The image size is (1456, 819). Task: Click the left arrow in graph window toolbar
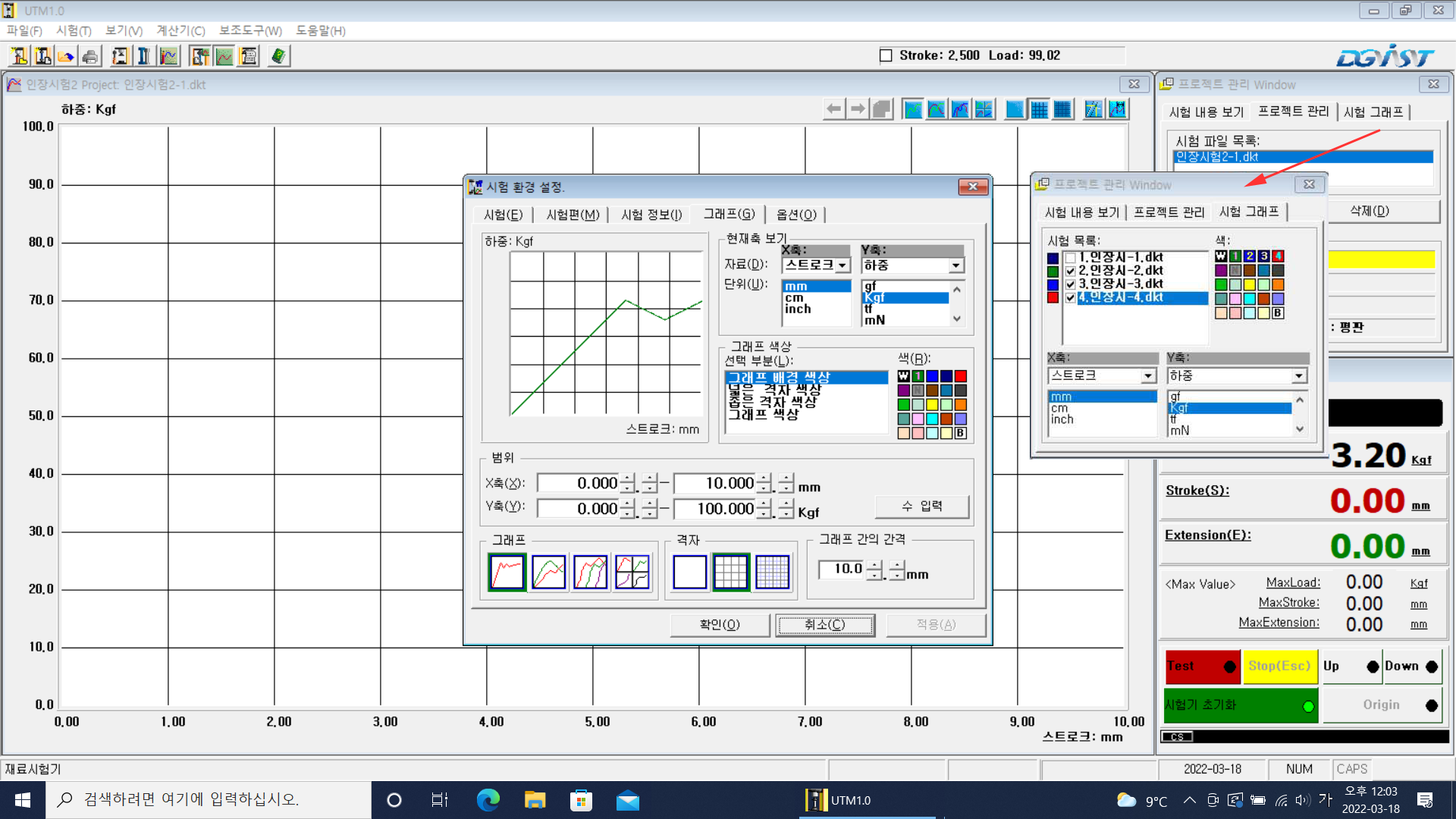[x=834, y=109]
